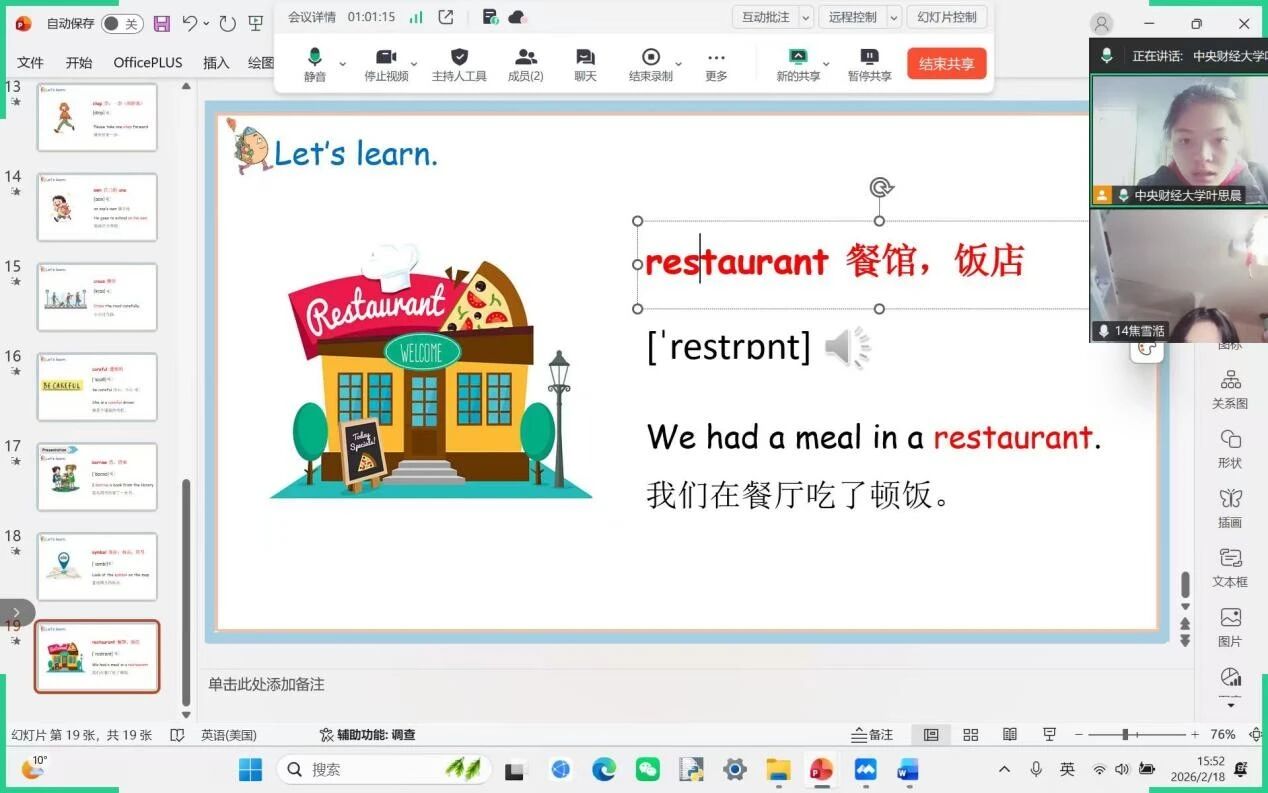Click the 互动批注 button

766,17
